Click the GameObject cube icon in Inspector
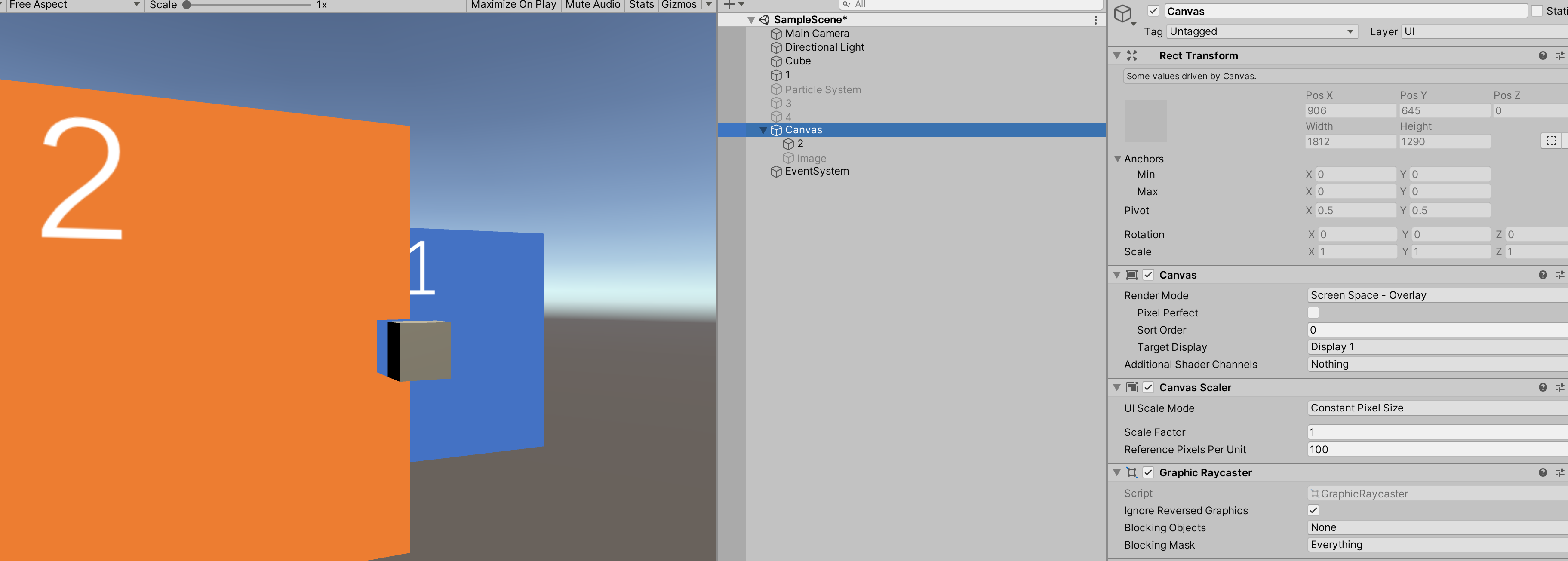1568x561 pixels. point(1123,13)
